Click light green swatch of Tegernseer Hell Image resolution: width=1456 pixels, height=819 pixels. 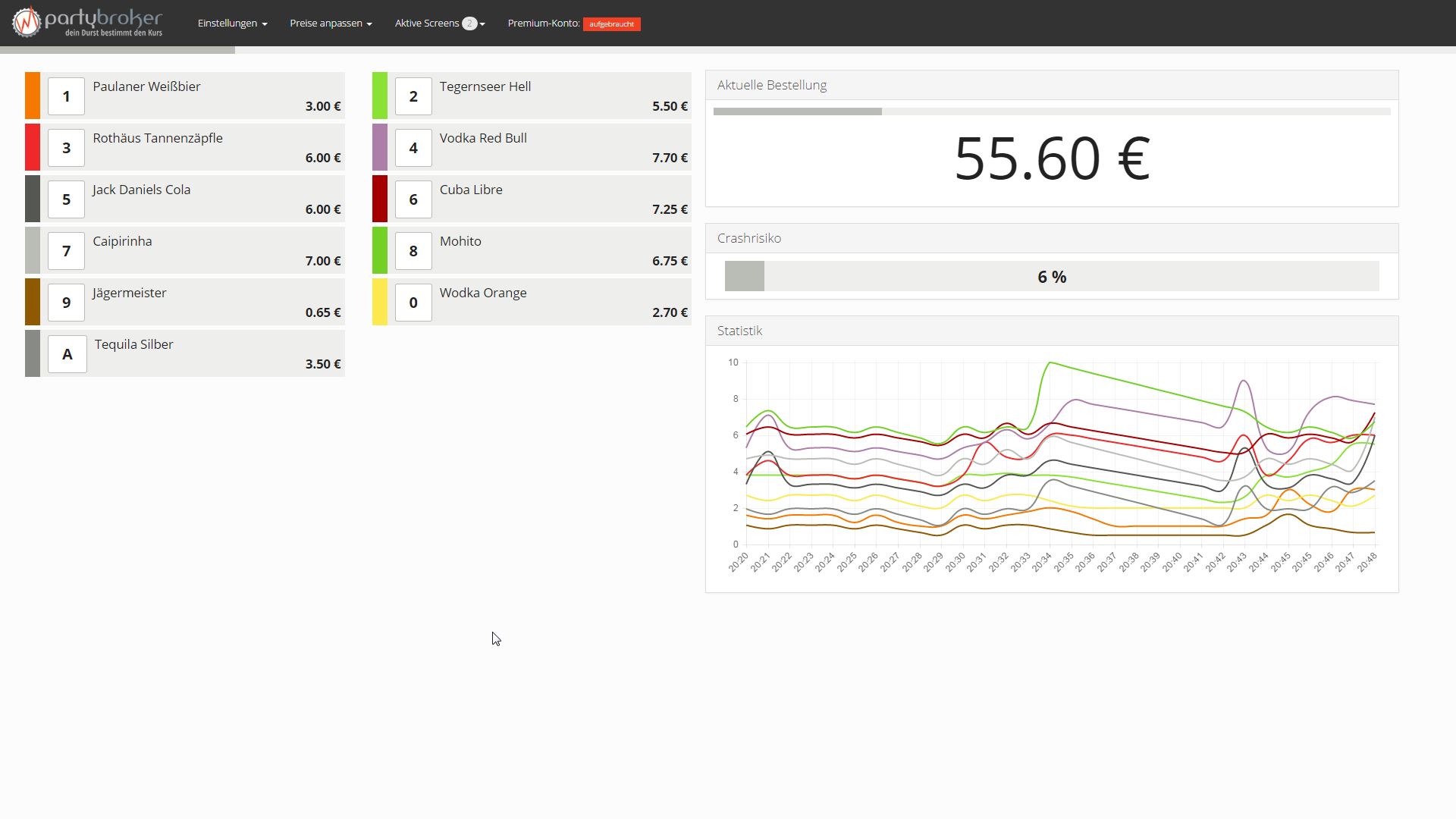pos(380,96)
